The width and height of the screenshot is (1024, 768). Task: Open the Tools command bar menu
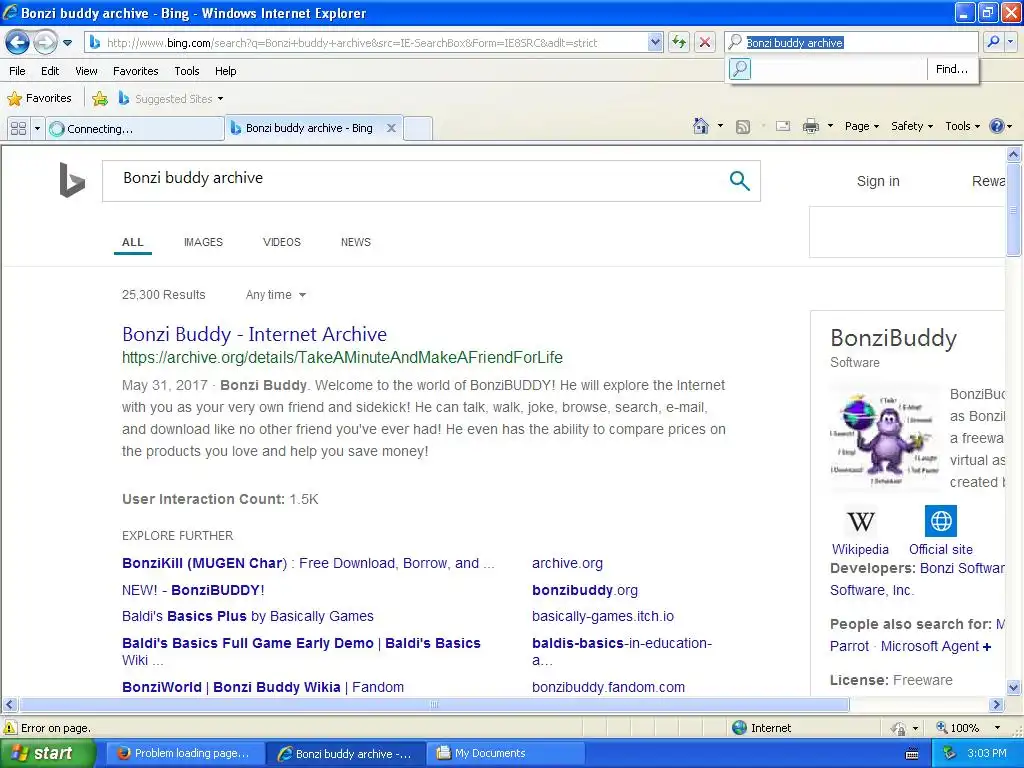pyautogui.click(x=963, y=126)
